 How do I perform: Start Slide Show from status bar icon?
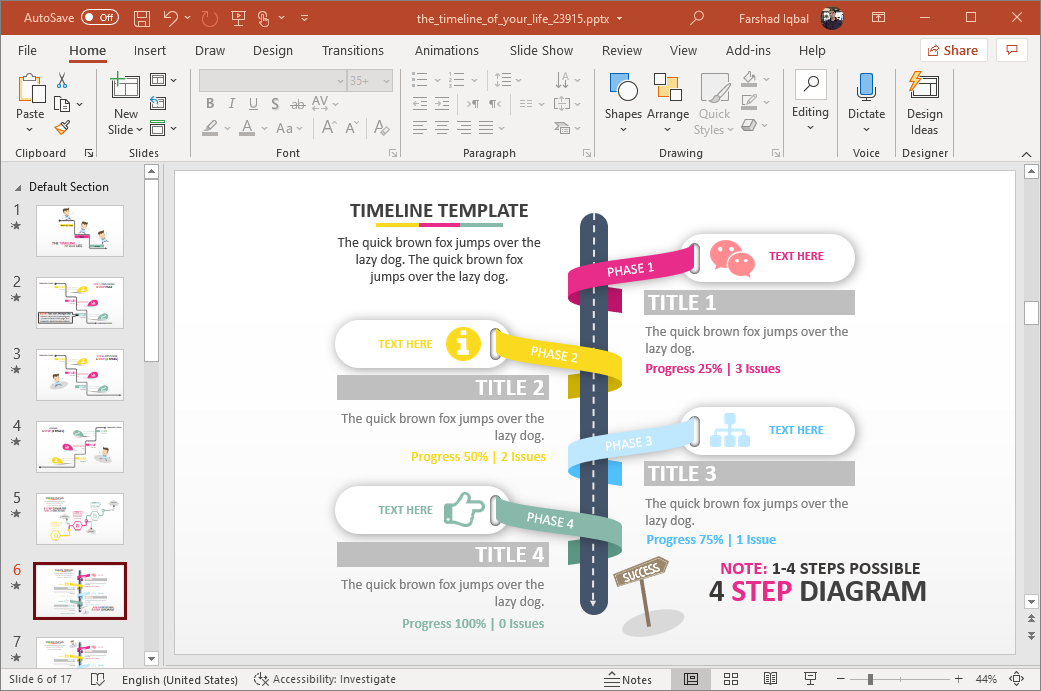(x=808, y=679)
